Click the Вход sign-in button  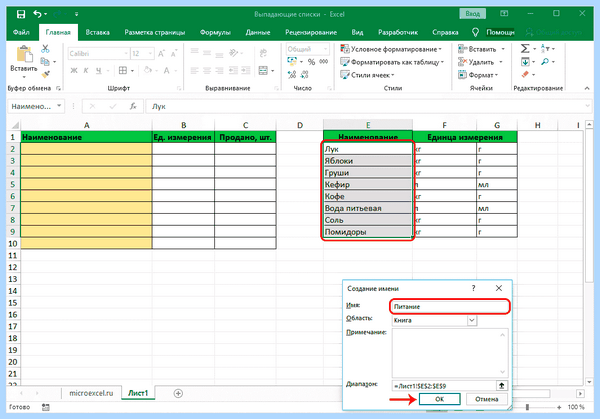pyautogui.click(x=473, y=14)
